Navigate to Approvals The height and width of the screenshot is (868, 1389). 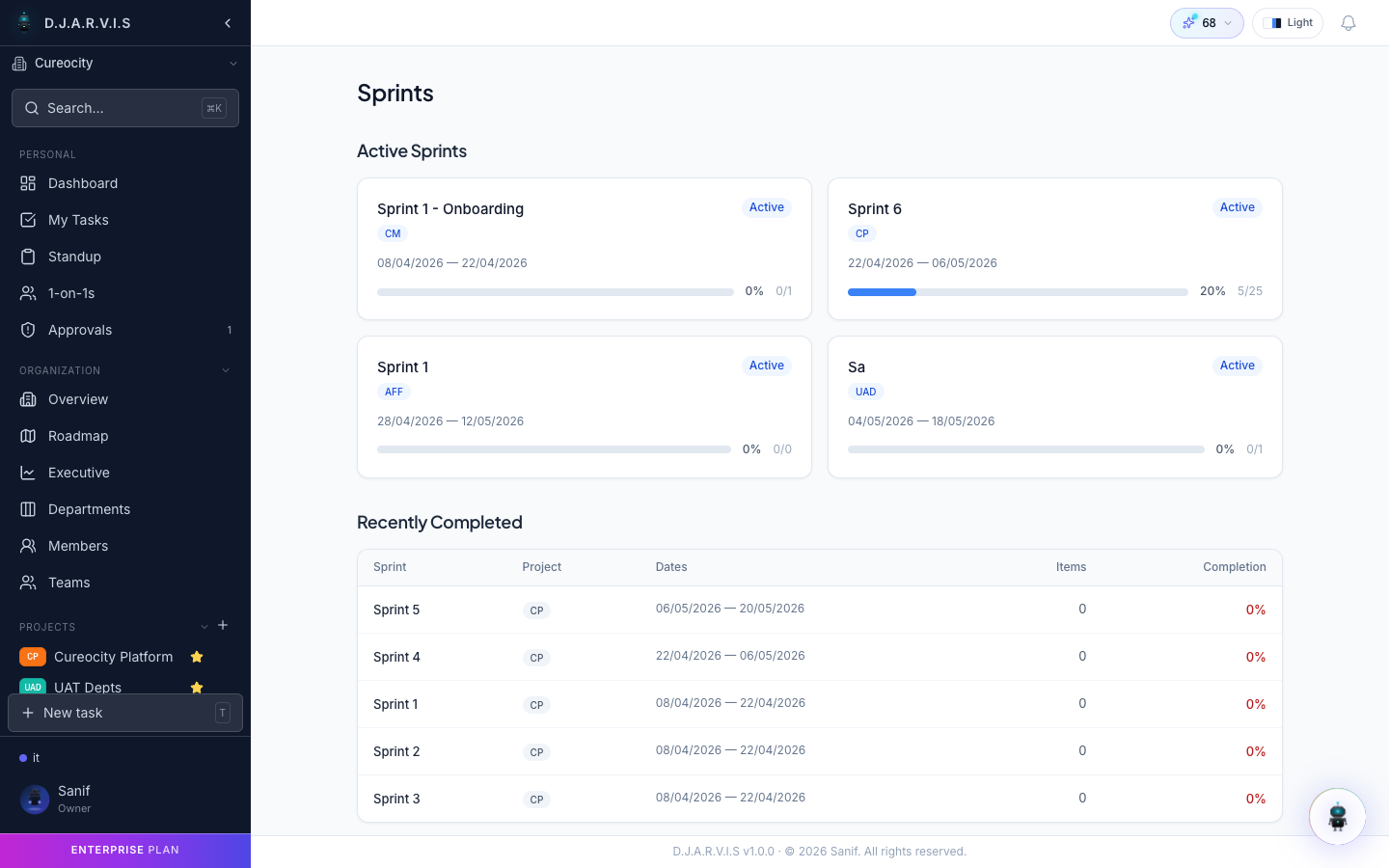click(125, 330)
